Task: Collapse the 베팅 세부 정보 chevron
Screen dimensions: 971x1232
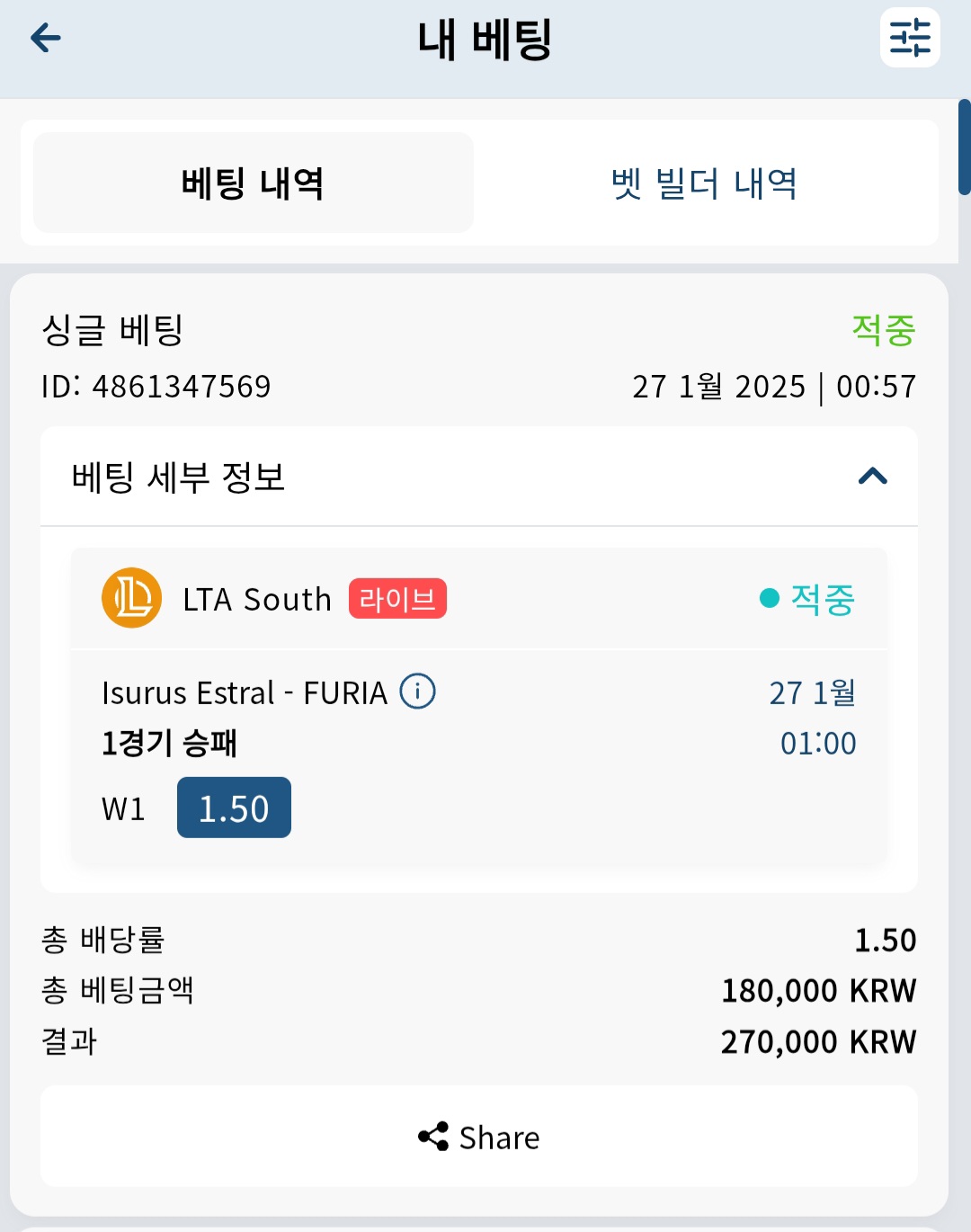Action: [x=873, y=476]
